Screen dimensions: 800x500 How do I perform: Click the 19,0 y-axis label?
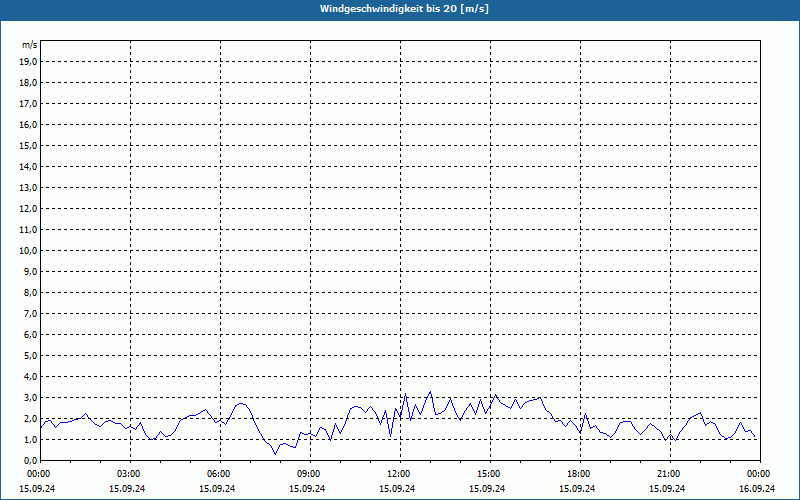[28, 62]
